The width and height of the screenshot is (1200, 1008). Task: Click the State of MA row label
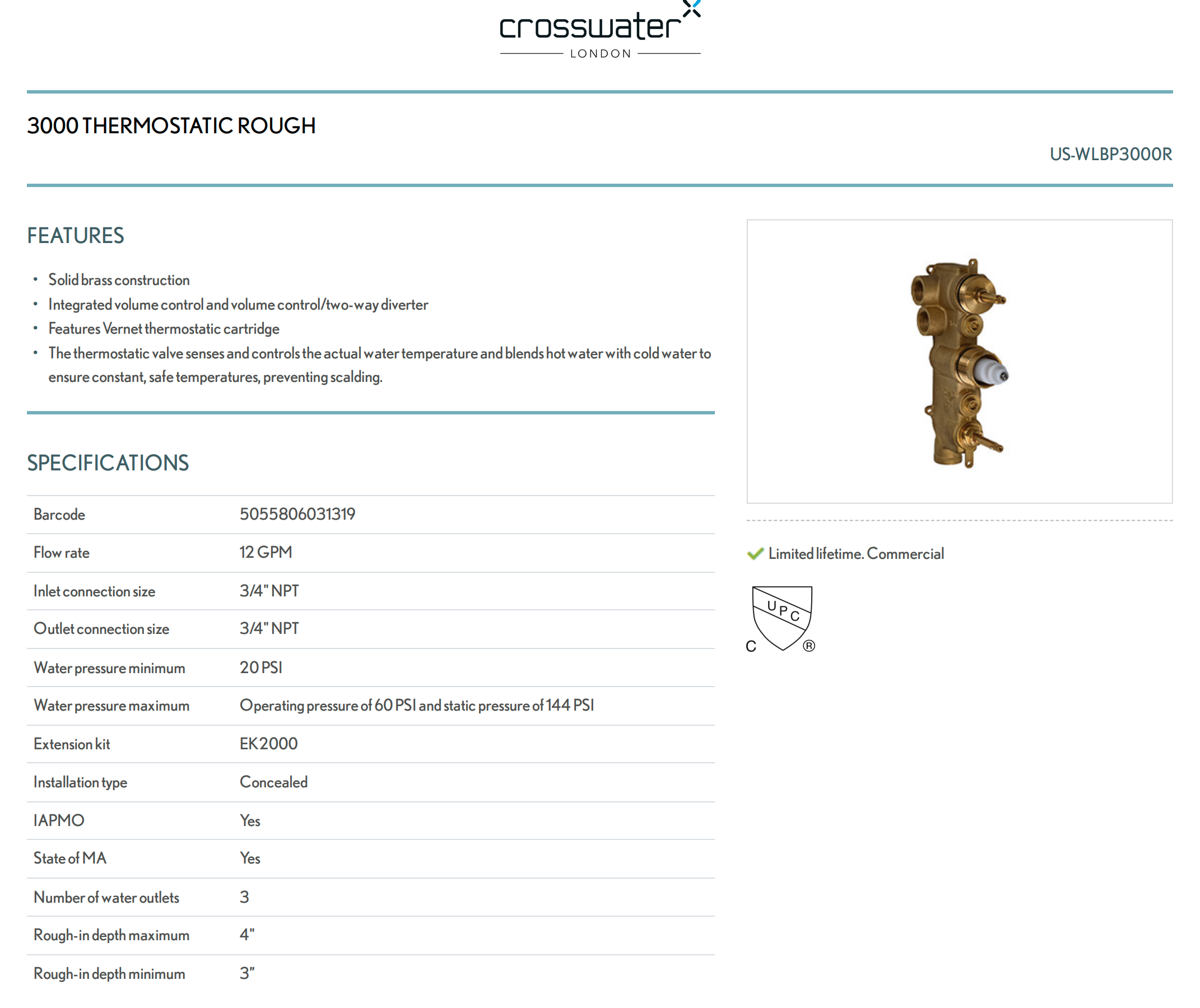pos(69,858)
